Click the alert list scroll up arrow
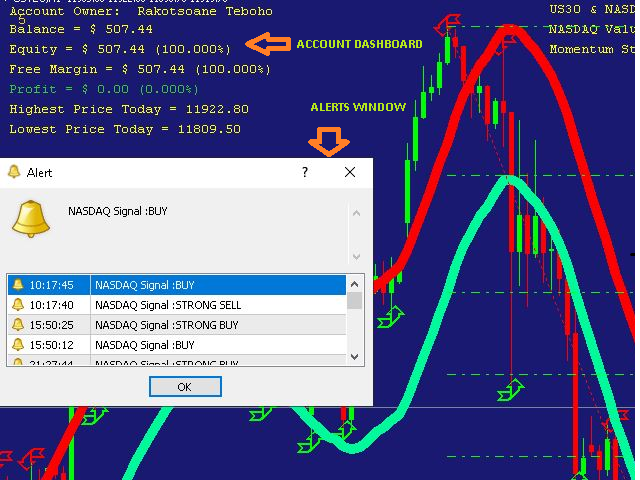 [354, 284]
